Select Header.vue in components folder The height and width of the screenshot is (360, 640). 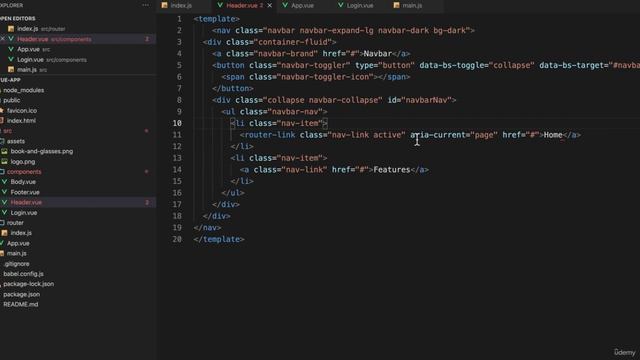click(x=26, y=202)
